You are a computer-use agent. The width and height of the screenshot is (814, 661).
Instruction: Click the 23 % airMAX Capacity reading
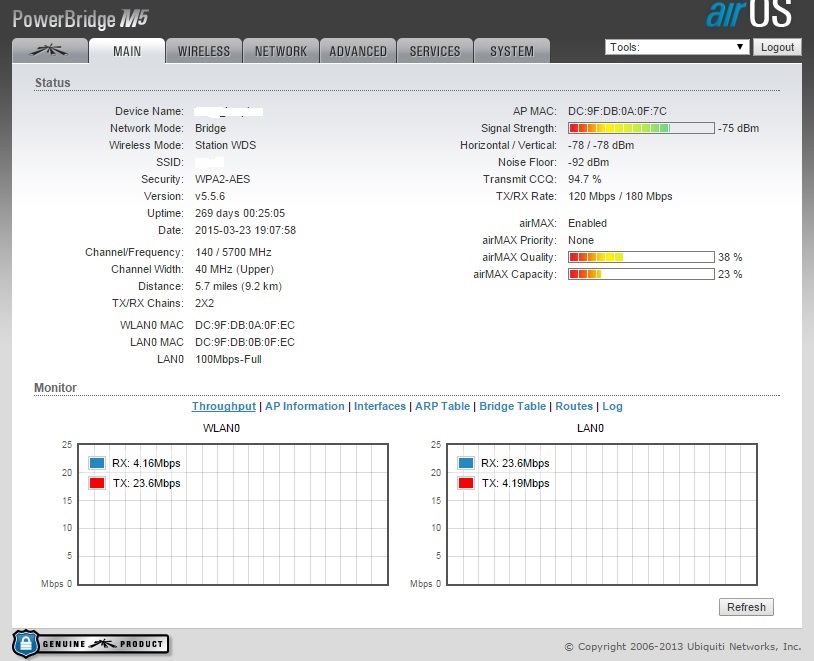click(x=730, y=274)
